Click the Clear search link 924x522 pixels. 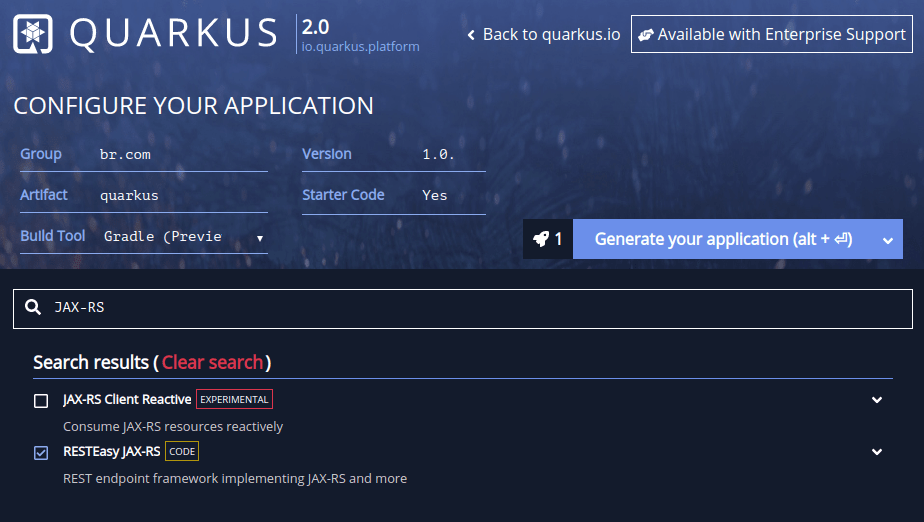coord(212,362)
